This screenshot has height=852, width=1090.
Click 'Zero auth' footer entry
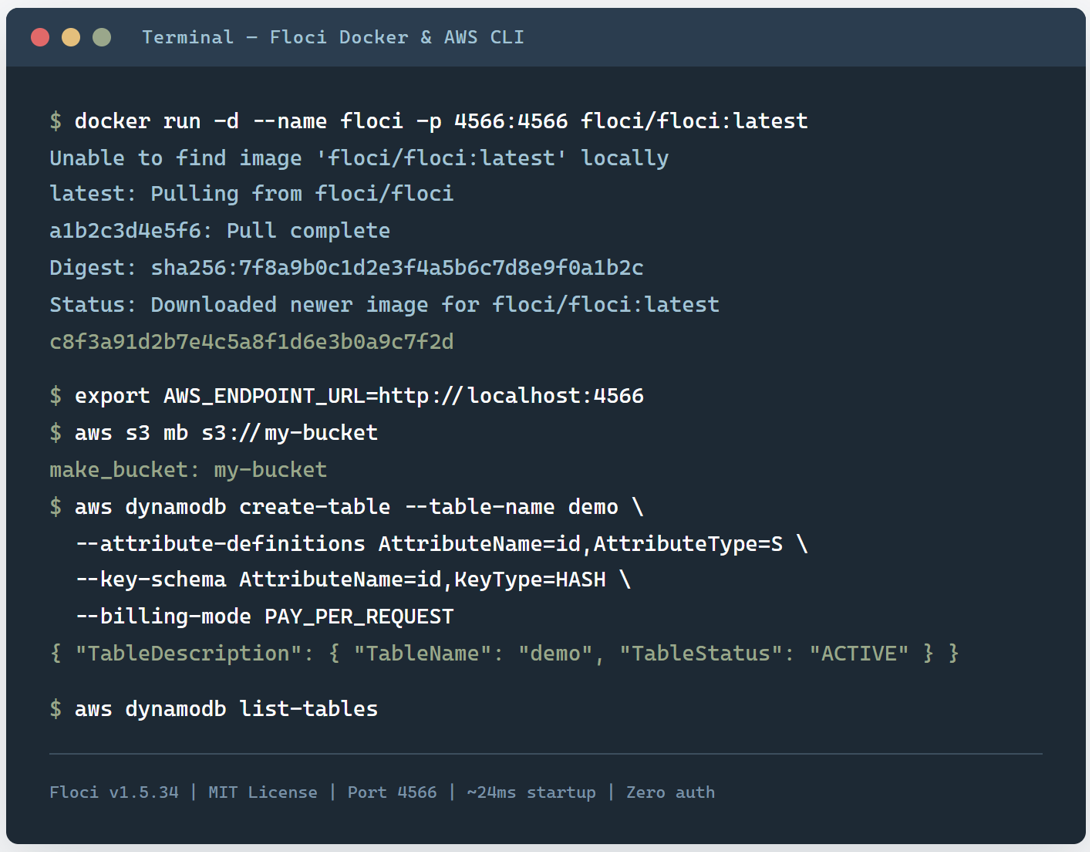[670, 792]
